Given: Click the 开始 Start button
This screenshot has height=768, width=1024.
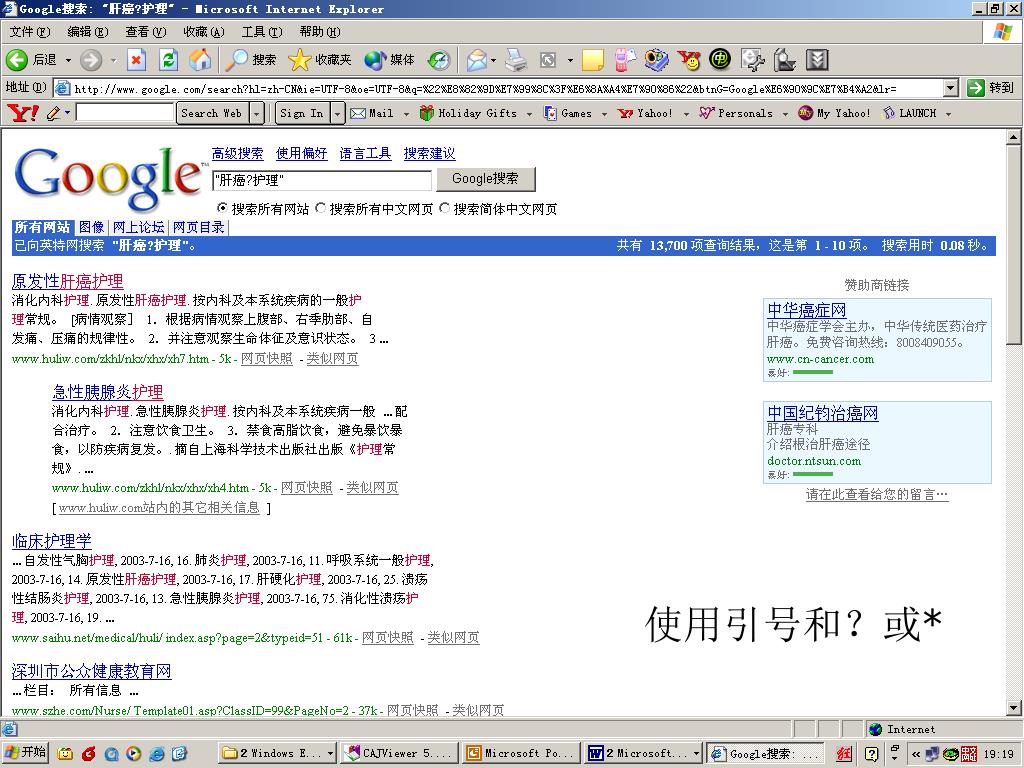Looking at the screenshot, I should point(25,753).
